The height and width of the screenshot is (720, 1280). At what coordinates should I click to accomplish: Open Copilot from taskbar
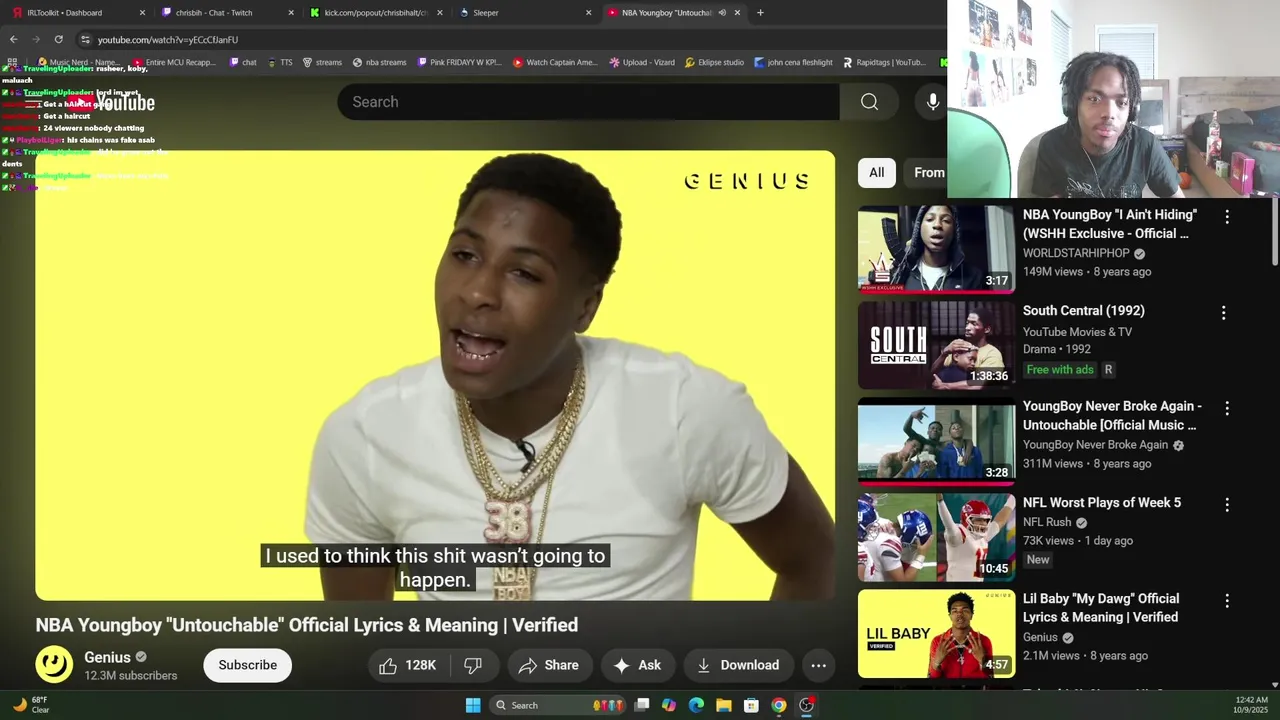click(x=669, y=705)
